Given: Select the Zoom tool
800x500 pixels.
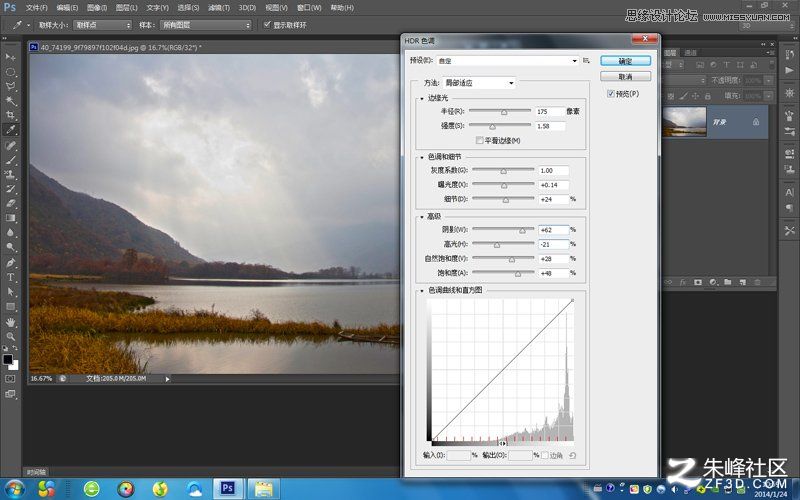Looking at the screenshot, I should coord(10,336).
